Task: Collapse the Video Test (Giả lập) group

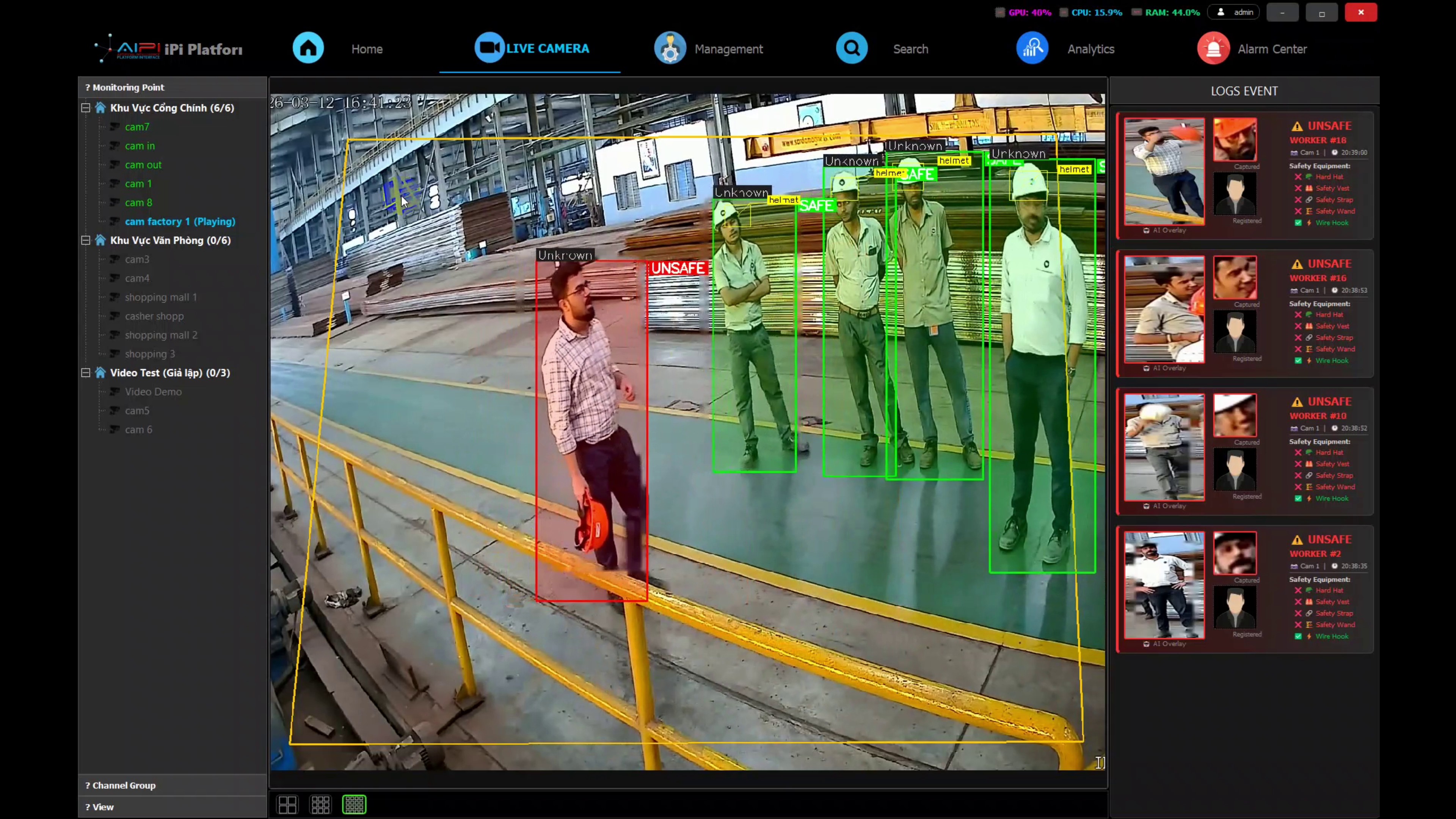Action: [x=86, y=372]
